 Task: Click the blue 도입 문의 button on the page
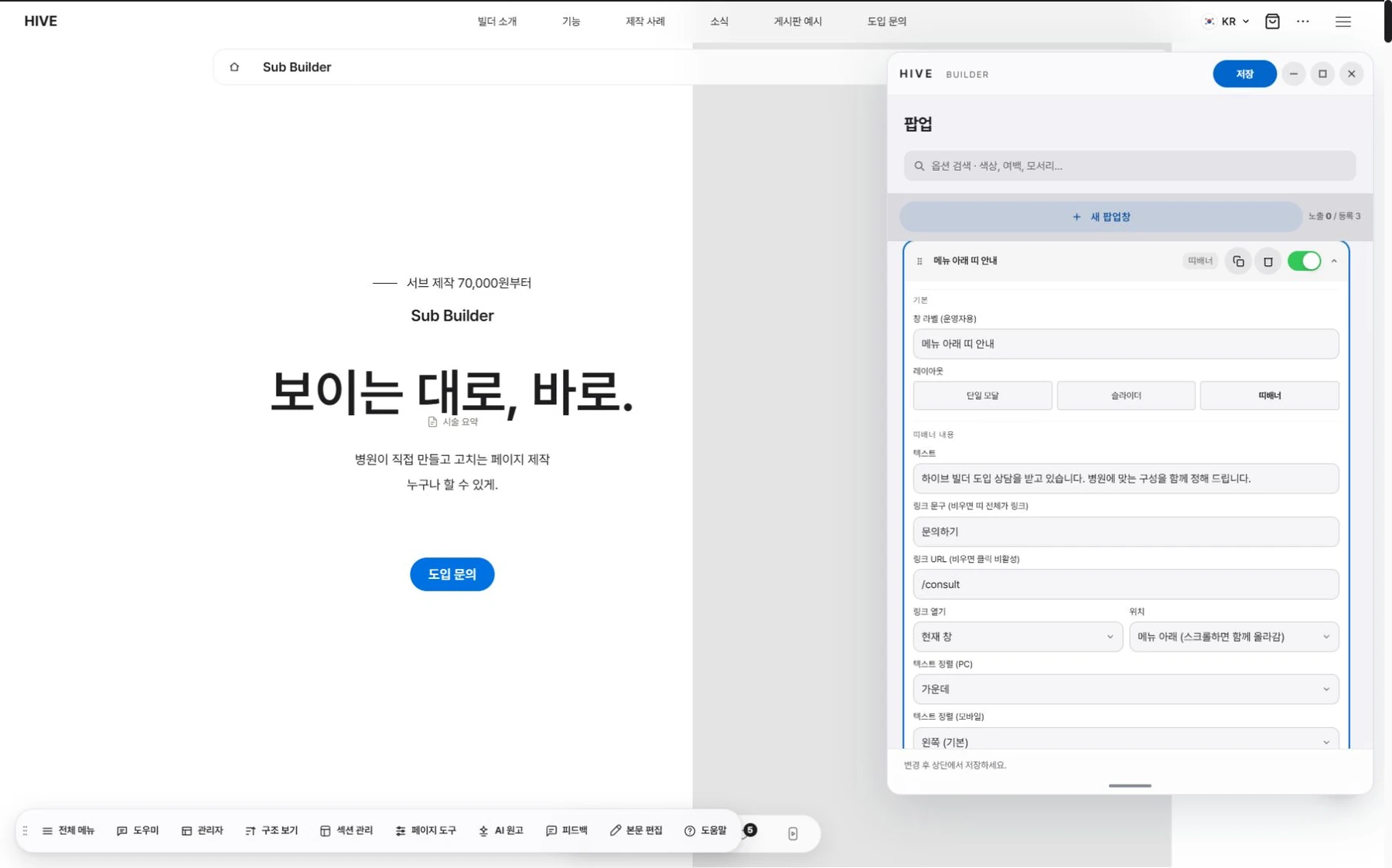(x=452, y=574)
